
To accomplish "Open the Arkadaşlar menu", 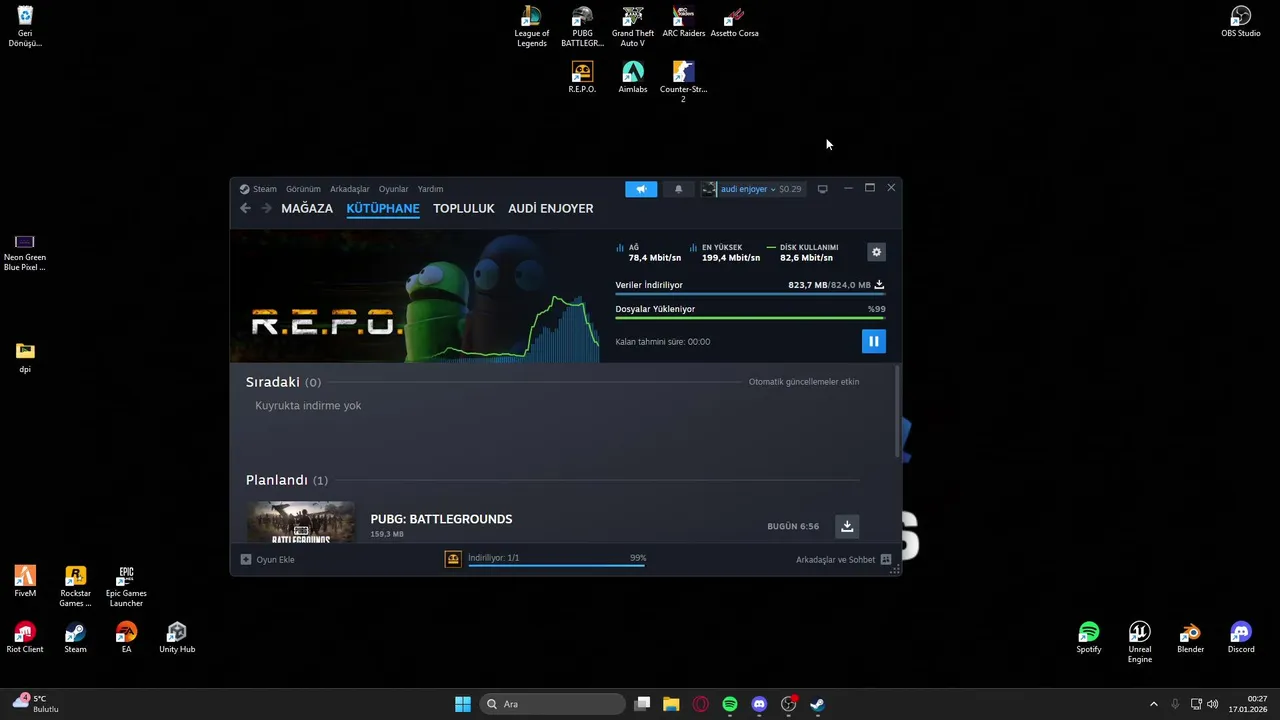I will click(x=350, y=189).
